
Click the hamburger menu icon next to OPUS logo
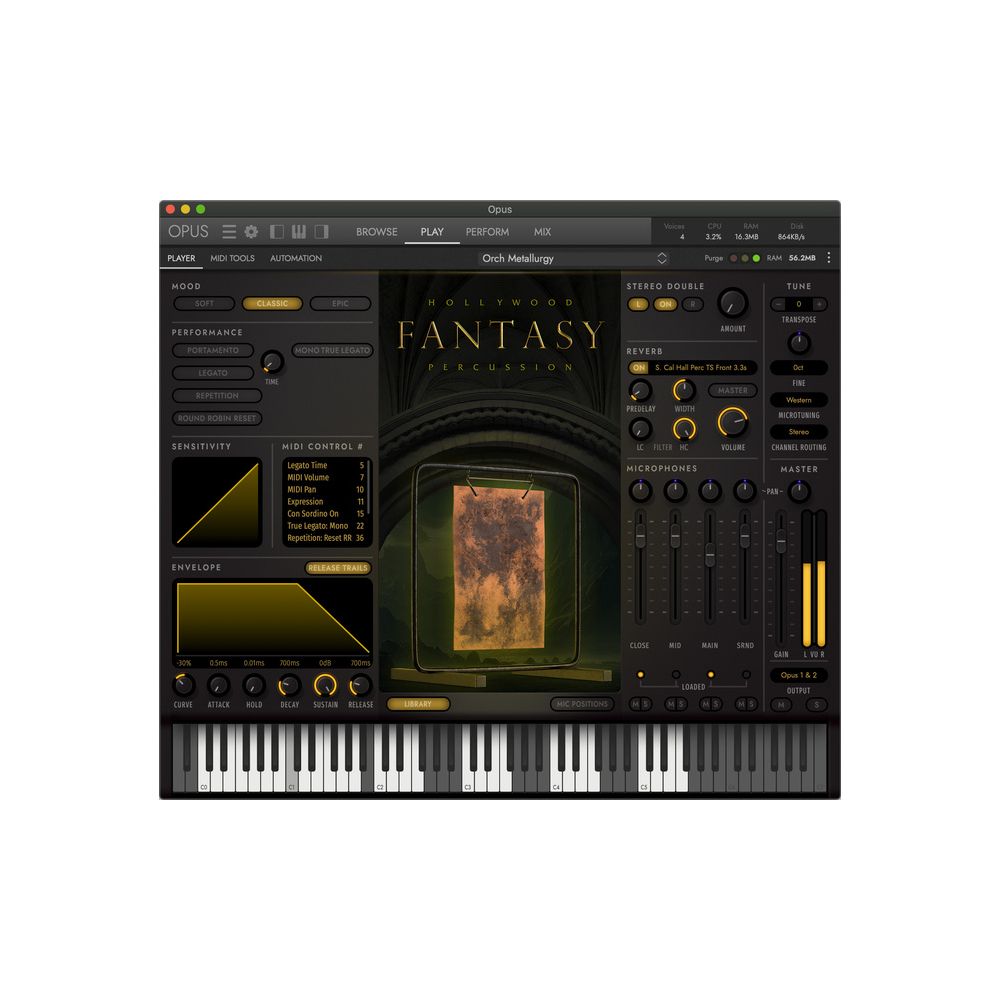pyautogui.click(x=229, y=231)
